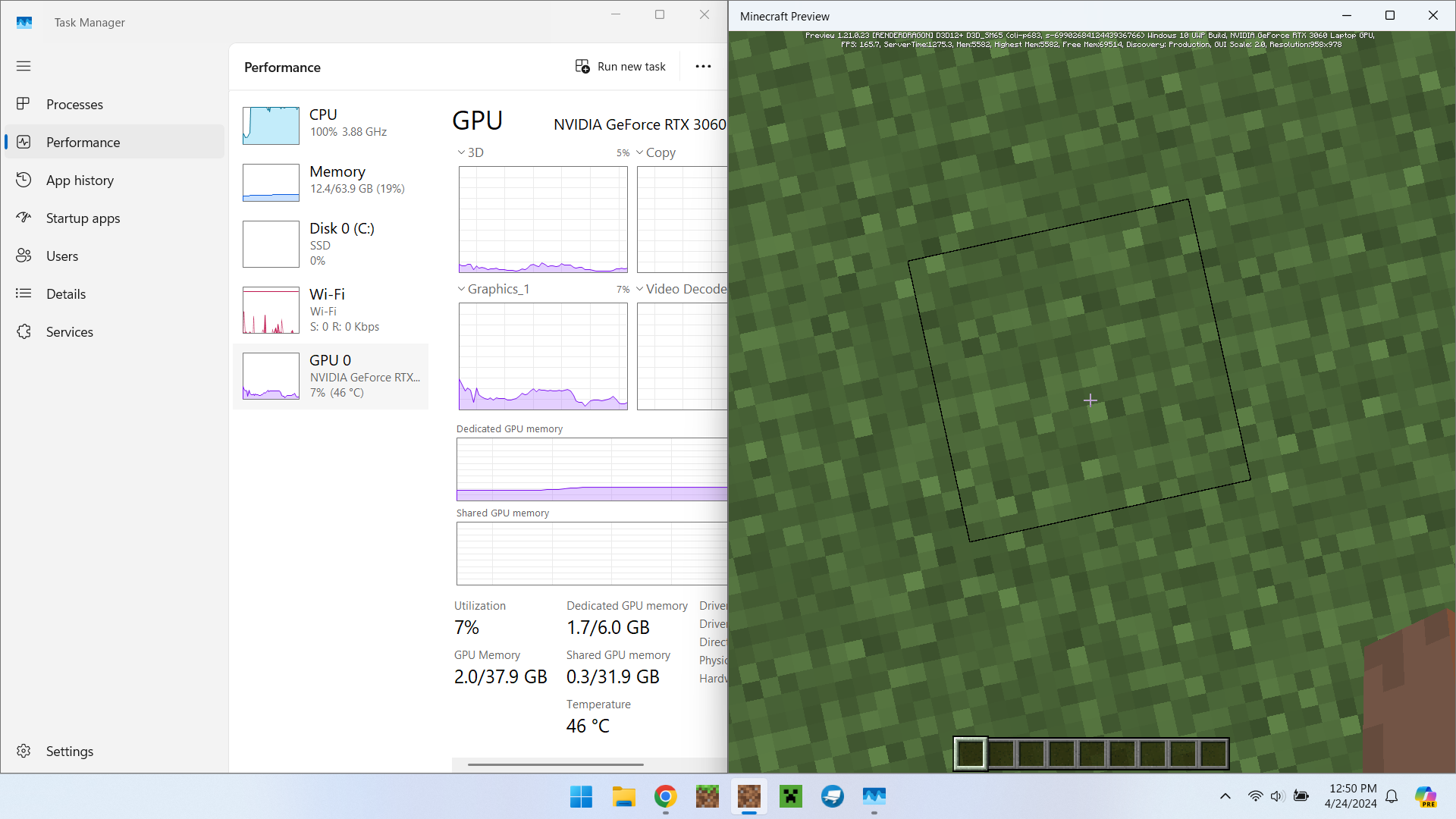This screenshot has height=819, width=1456.
Task: Open Task Manager Settings gear
Action: point(24,751)
